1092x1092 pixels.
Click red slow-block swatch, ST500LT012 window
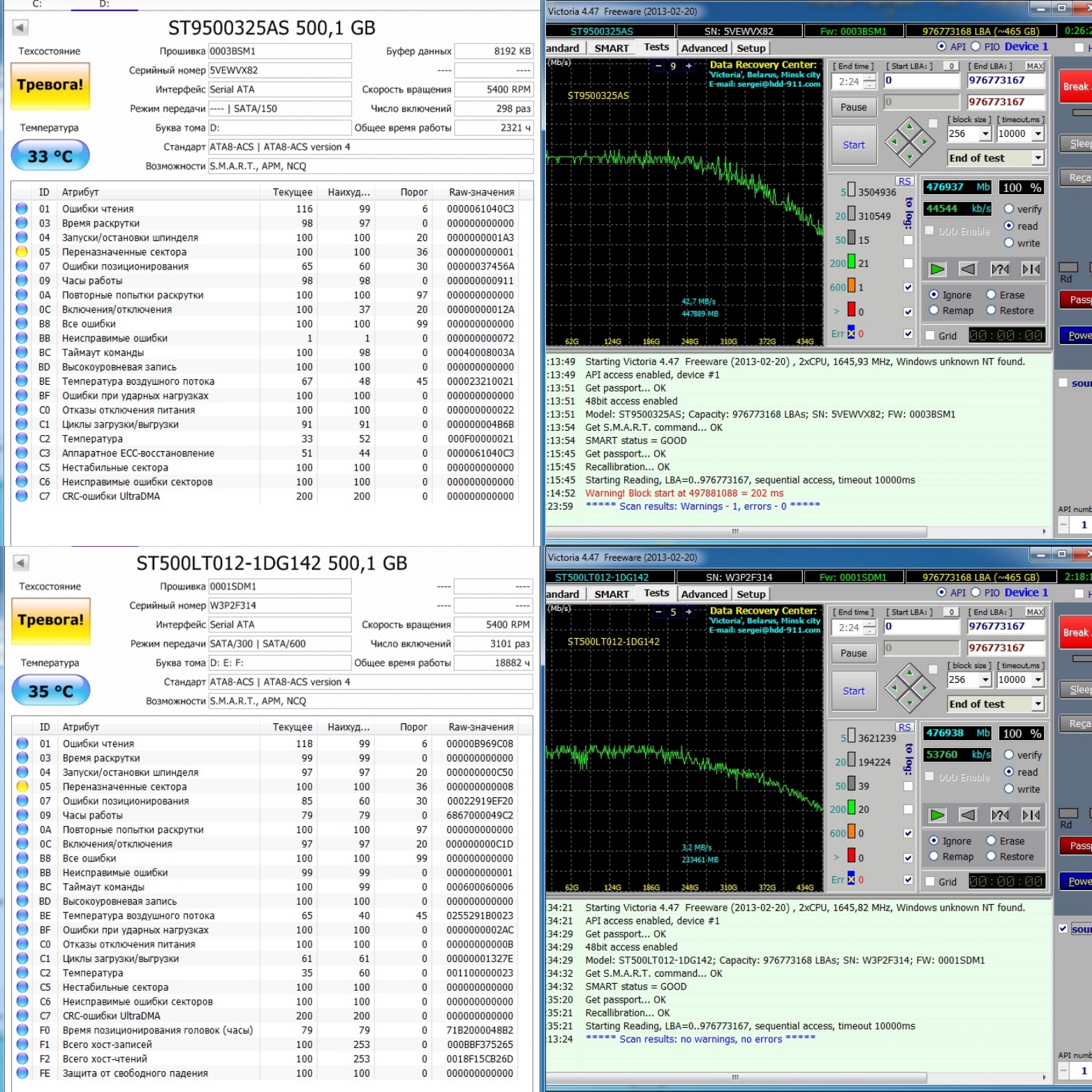click(x=851, y=855)
